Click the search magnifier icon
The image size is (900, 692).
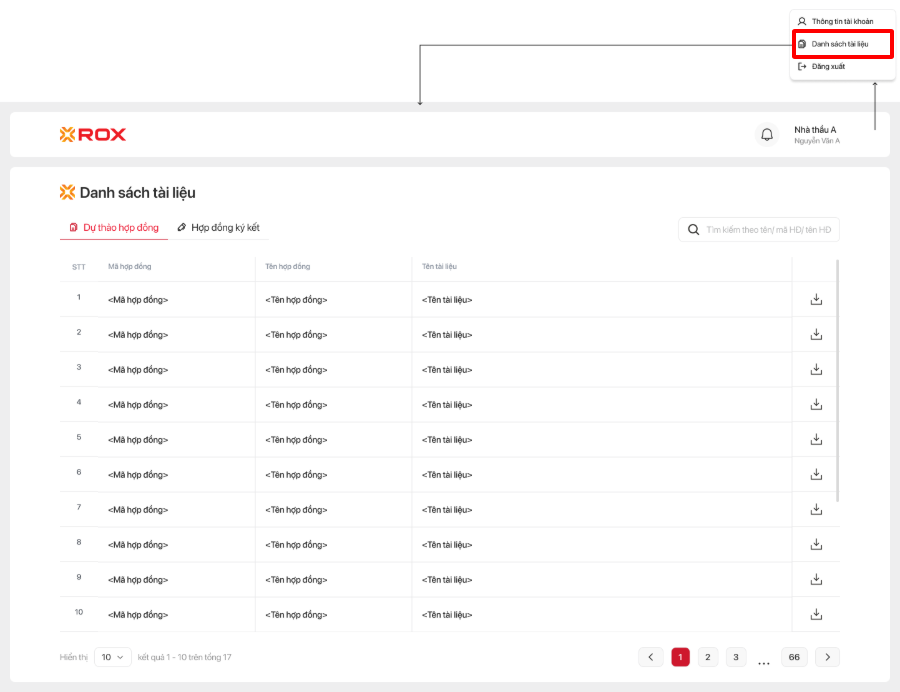click(693, 230)
